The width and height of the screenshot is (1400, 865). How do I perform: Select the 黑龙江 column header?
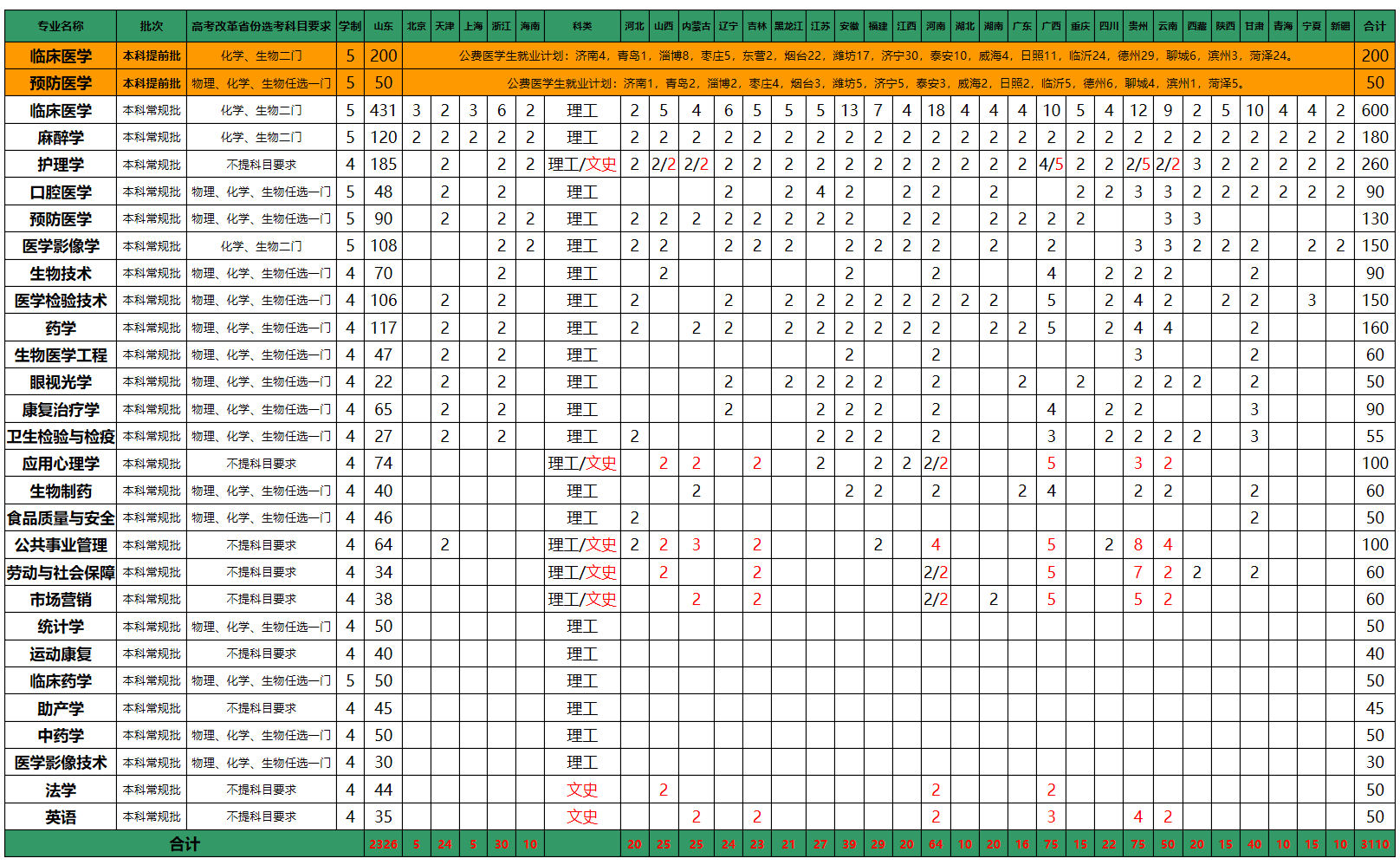[x=788, y=26]
